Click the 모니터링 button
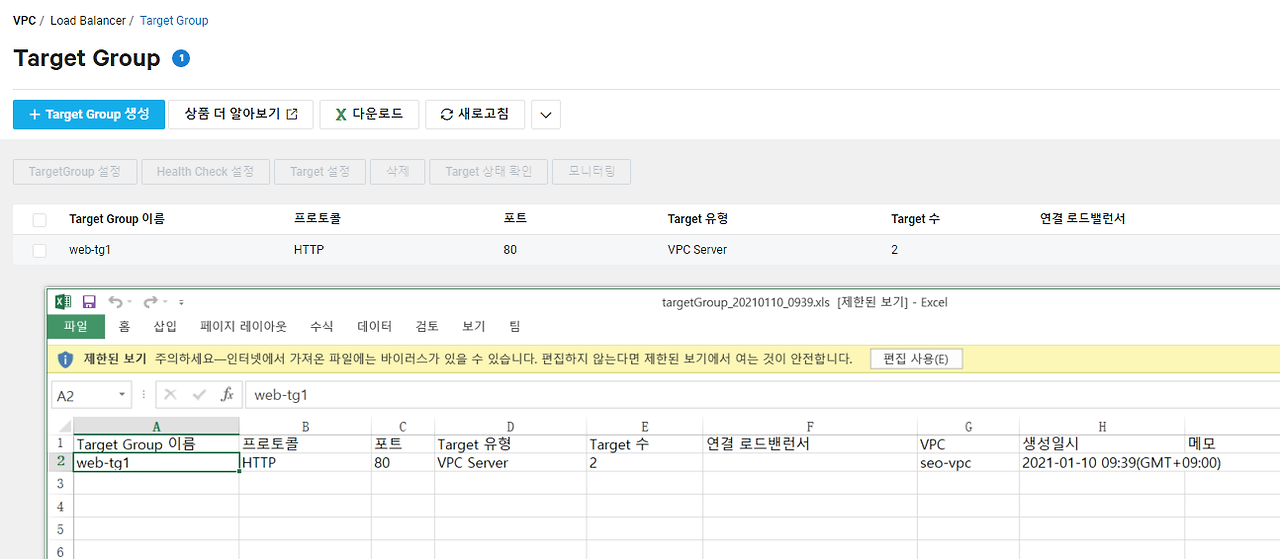 point(592,172)
